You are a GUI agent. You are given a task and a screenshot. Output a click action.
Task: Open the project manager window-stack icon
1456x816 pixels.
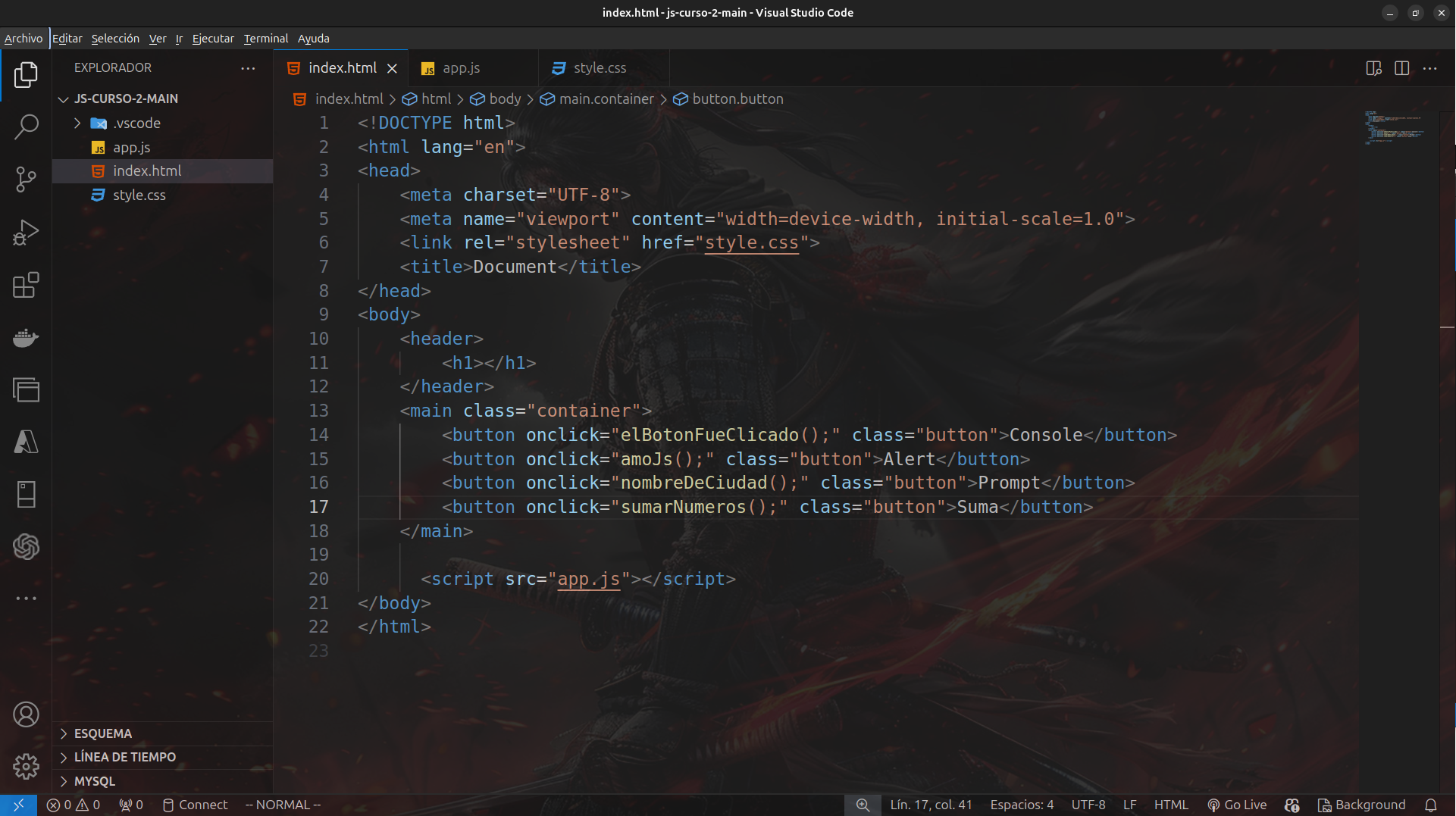click(26, 389)
